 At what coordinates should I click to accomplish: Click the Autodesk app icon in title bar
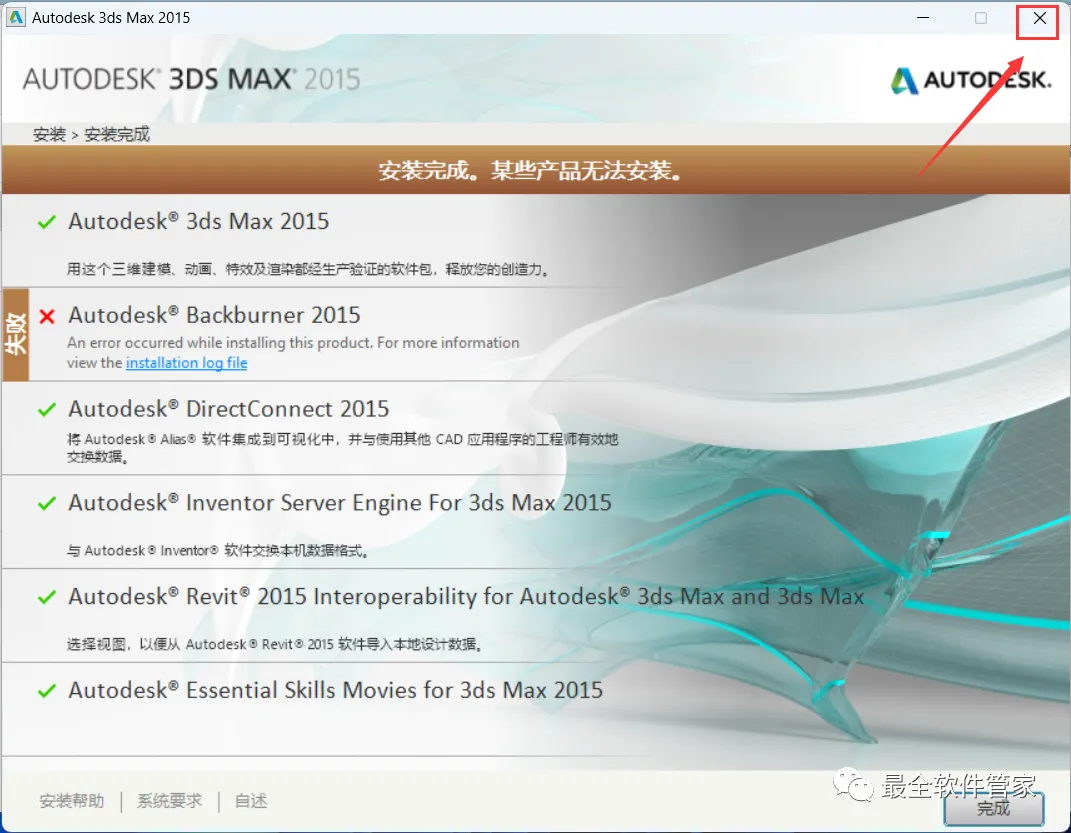[15, 18]
